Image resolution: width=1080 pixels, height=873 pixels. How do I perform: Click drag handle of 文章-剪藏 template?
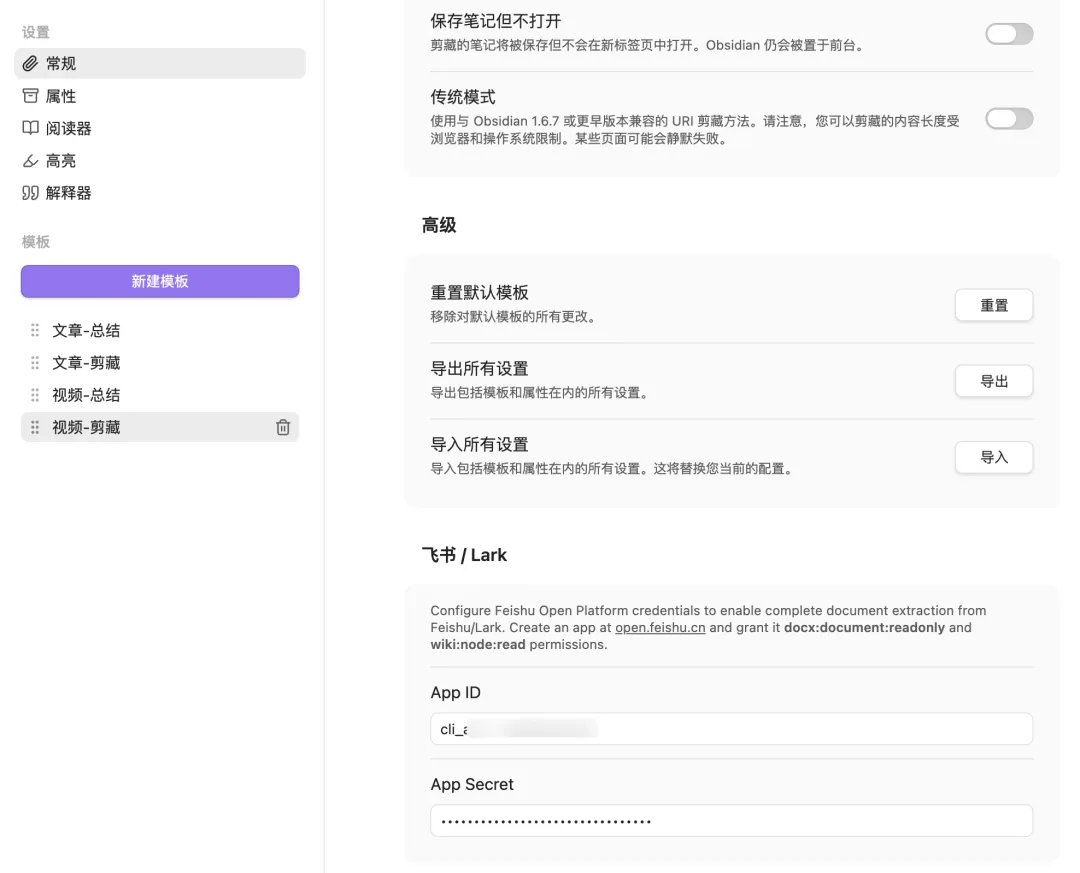pos(35,363)
